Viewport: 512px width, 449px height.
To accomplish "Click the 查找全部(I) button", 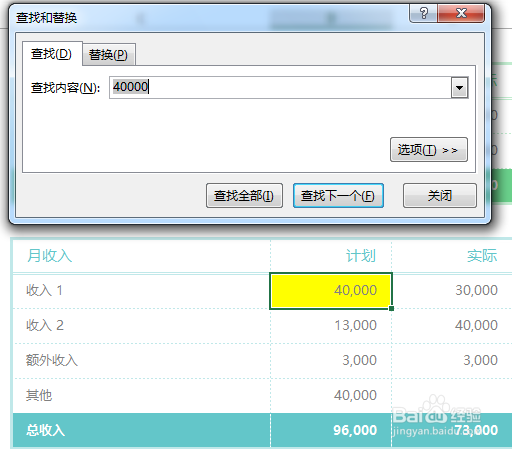I will tap(244, 196).
